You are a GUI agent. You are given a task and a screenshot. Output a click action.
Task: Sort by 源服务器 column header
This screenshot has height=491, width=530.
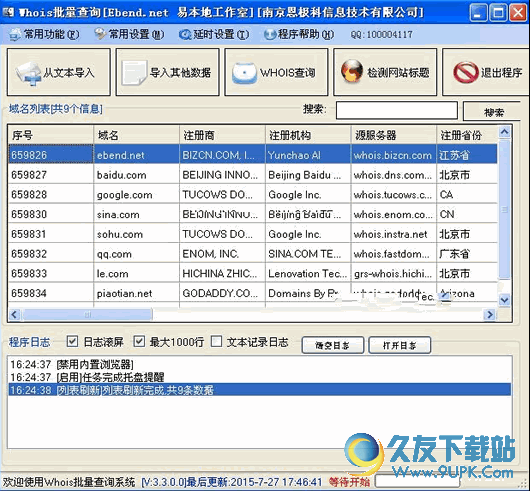(394, 136)
